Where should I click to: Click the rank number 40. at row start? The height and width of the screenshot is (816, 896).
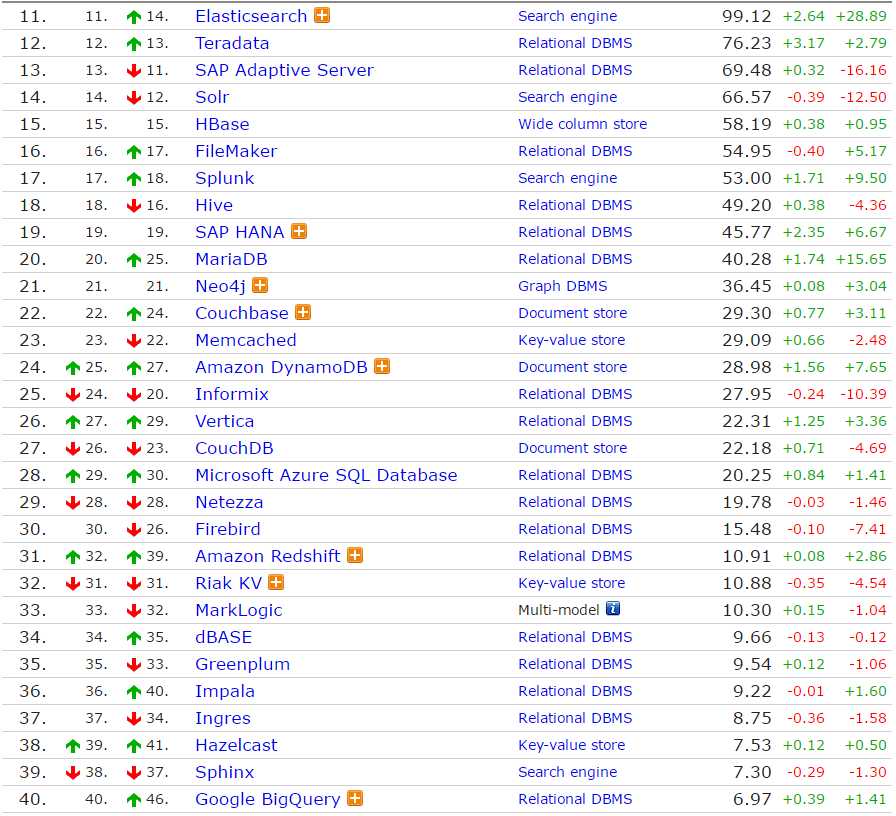point(33,799)
